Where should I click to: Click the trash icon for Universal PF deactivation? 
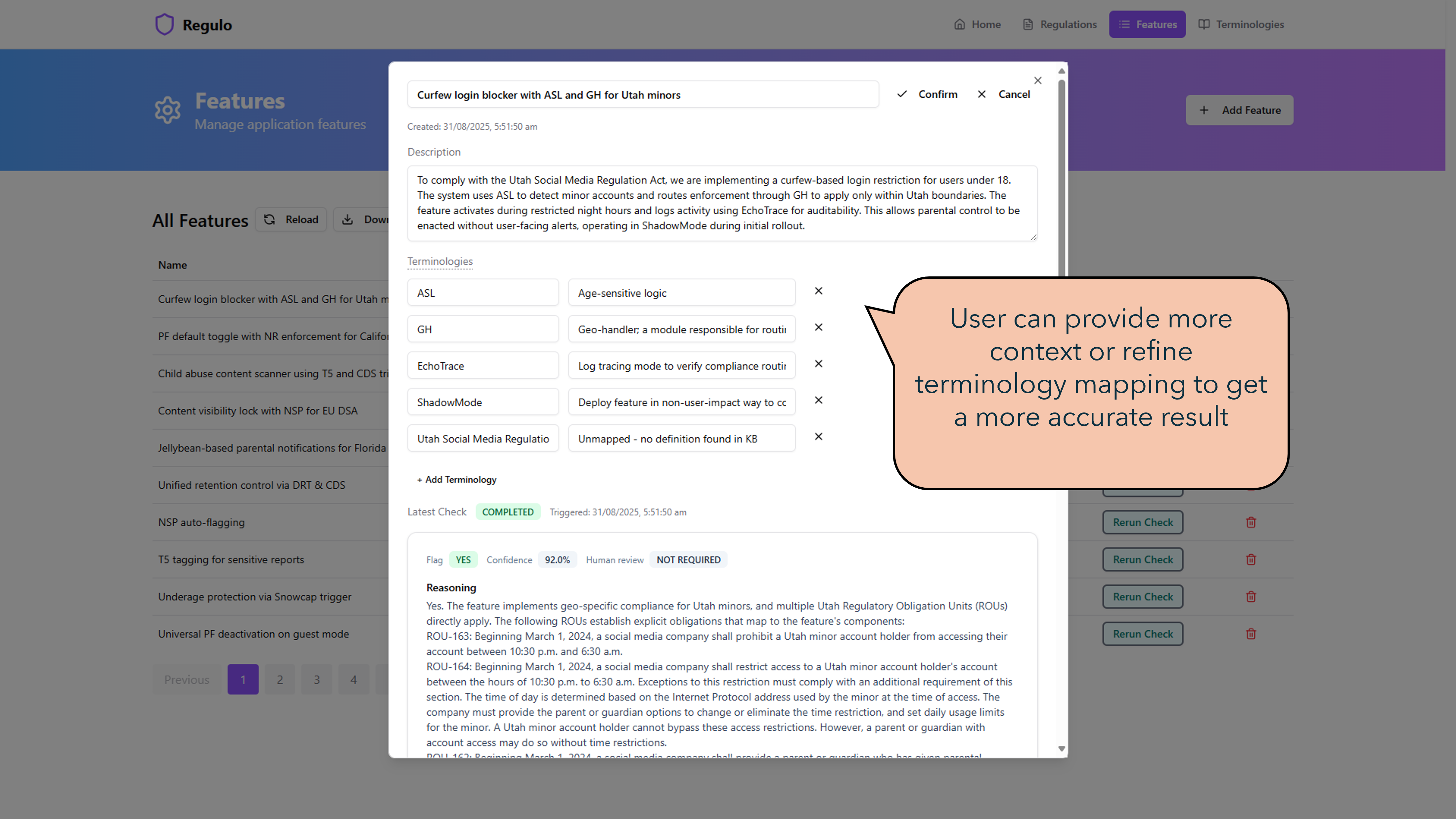[x=1250, y=634]
